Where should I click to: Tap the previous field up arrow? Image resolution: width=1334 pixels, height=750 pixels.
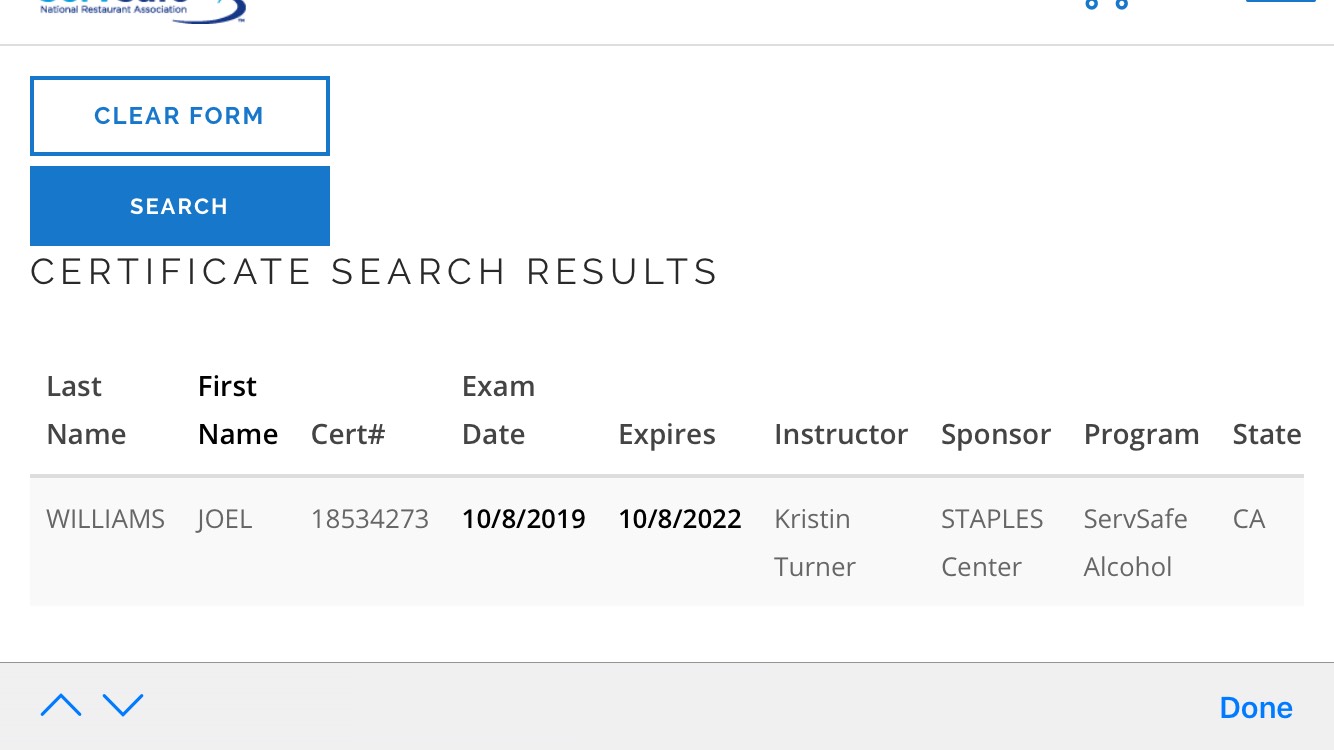pyautogui.click(x=61, y=706)
